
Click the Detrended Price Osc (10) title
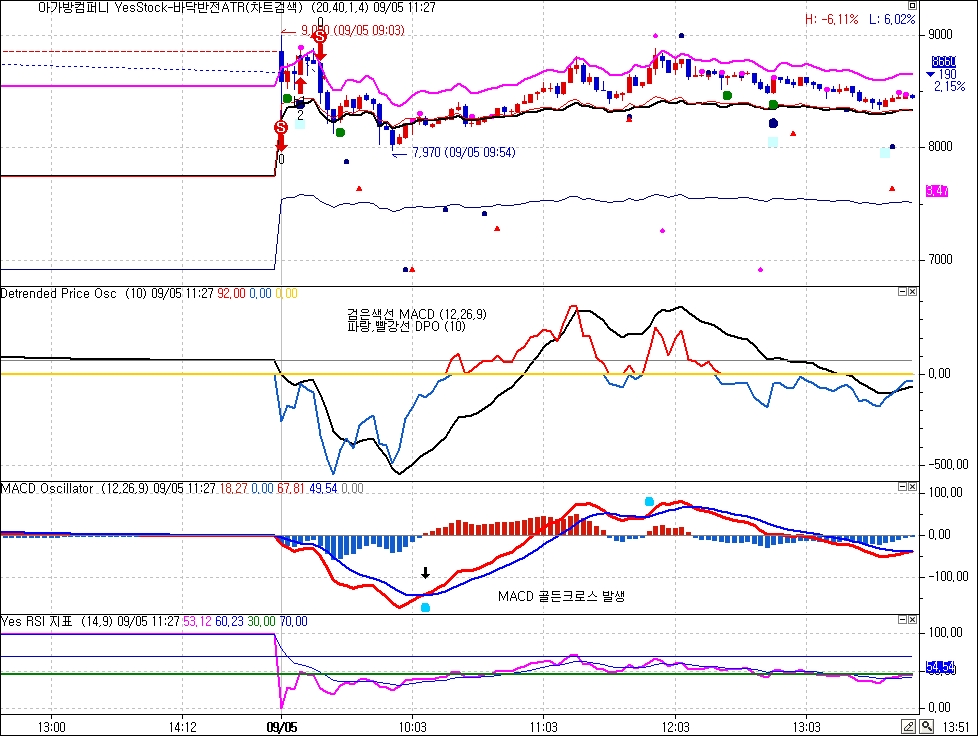pos(74,293)
